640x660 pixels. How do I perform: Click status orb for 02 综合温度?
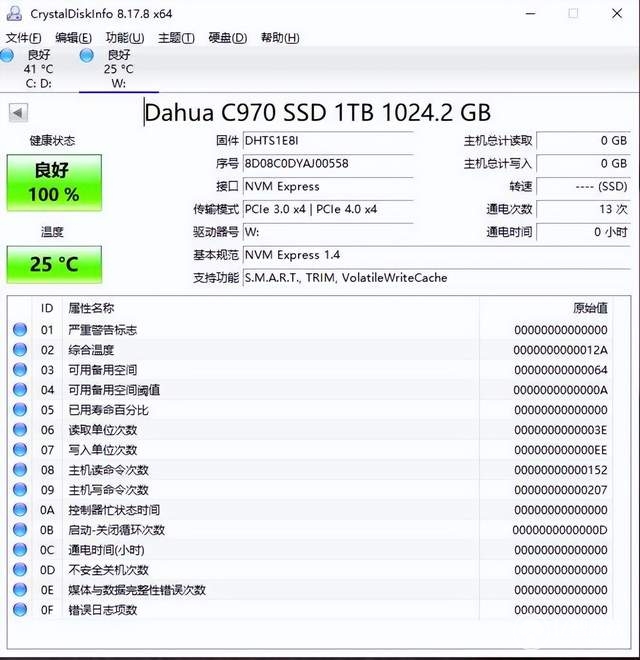[x=20, y=349]
